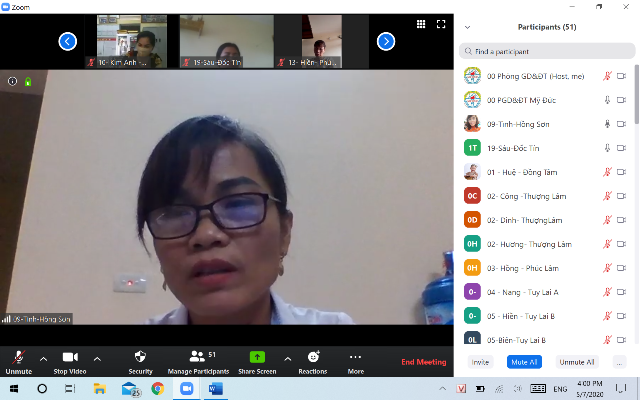
Task: Open audio options arrow beside Unmute
Action: tap(43, 359)
